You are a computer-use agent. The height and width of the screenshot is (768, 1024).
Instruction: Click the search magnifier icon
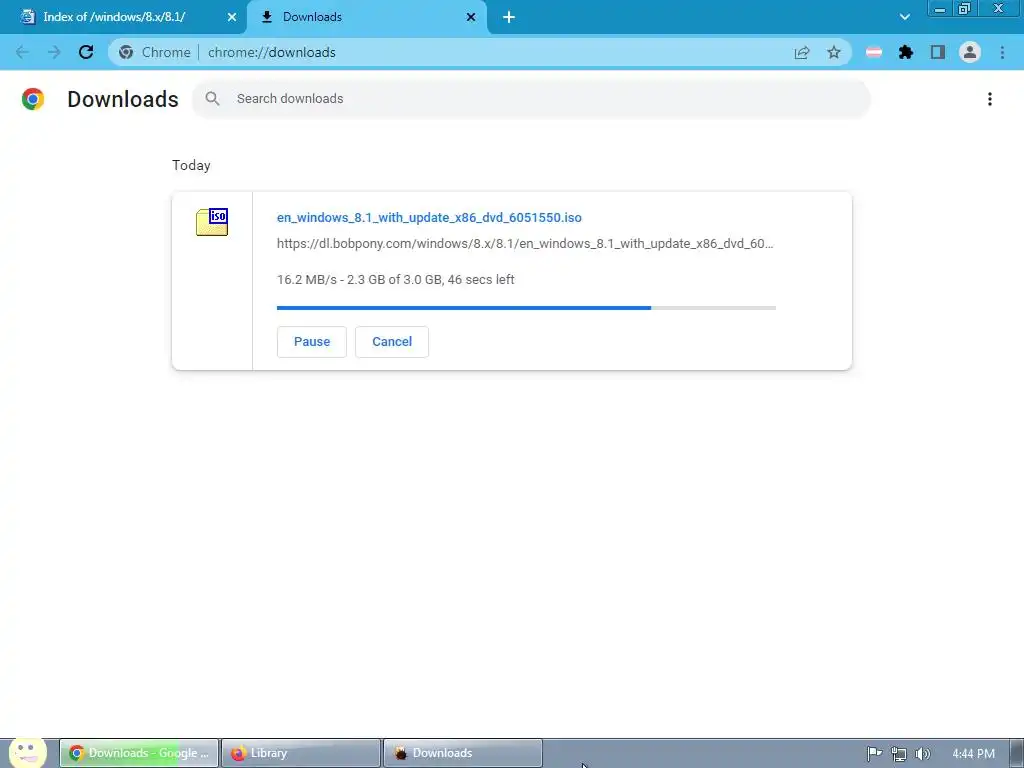point(212,99)
